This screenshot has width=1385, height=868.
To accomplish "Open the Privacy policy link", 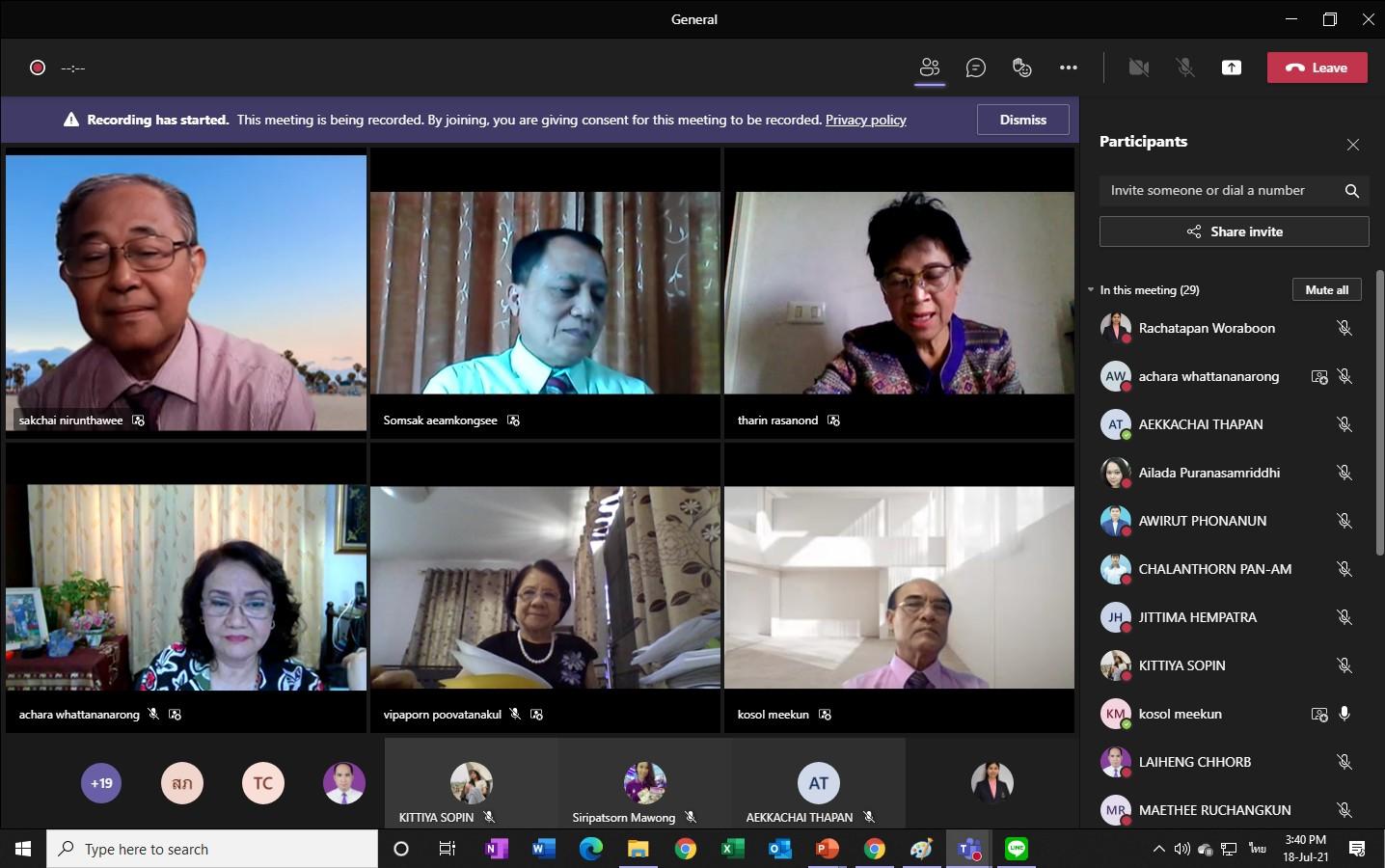I will 865,120.
